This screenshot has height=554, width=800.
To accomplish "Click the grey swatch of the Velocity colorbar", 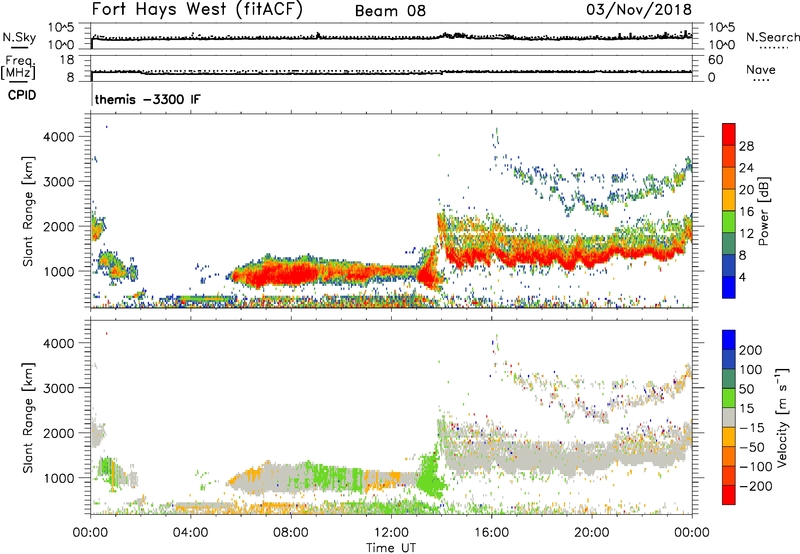I will [x=729, y=417].
